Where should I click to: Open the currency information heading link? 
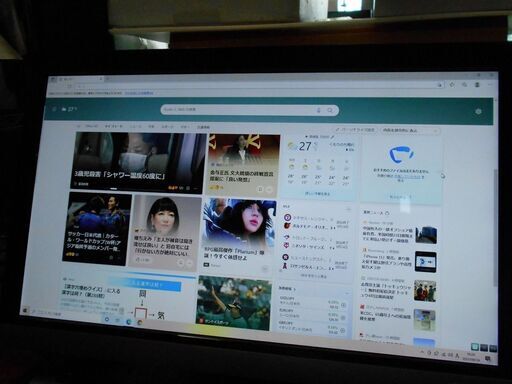[x=287, y=288]
